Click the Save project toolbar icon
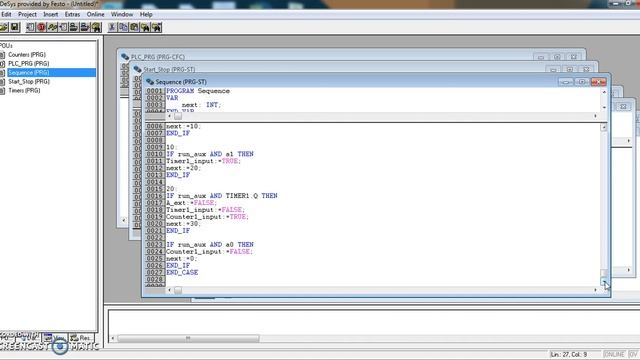Viewport: 640px width, 360px height. [x=15, y=27]
